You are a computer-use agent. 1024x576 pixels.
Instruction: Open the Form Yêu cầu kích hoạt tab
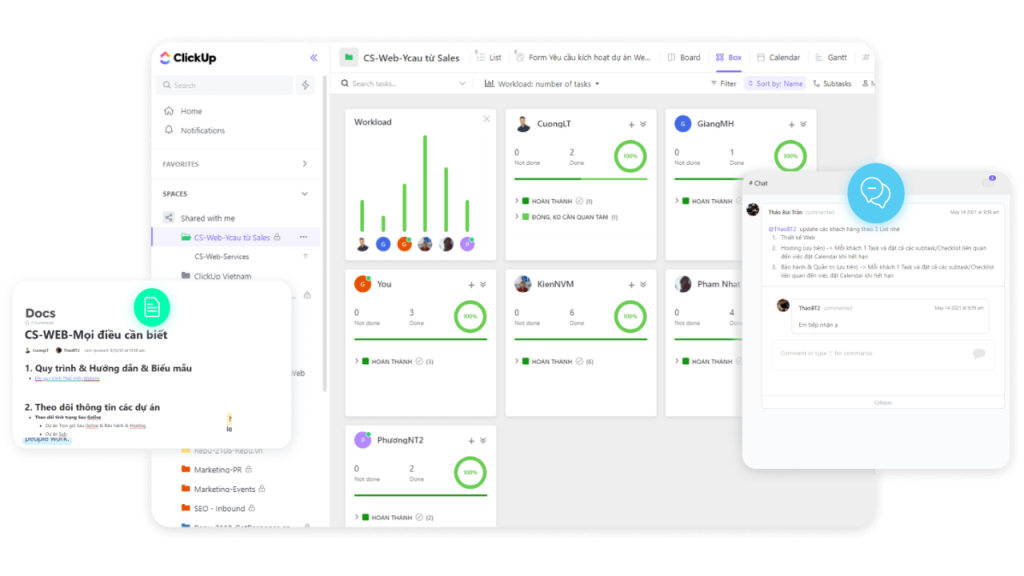tap(583, 57)
